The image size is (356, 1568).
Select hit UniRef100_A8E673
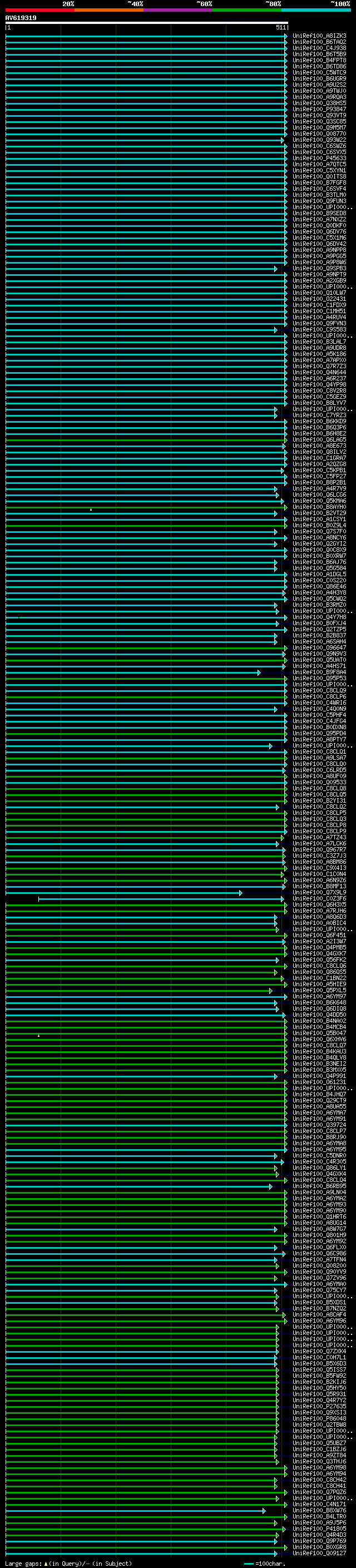pos(319,446)
